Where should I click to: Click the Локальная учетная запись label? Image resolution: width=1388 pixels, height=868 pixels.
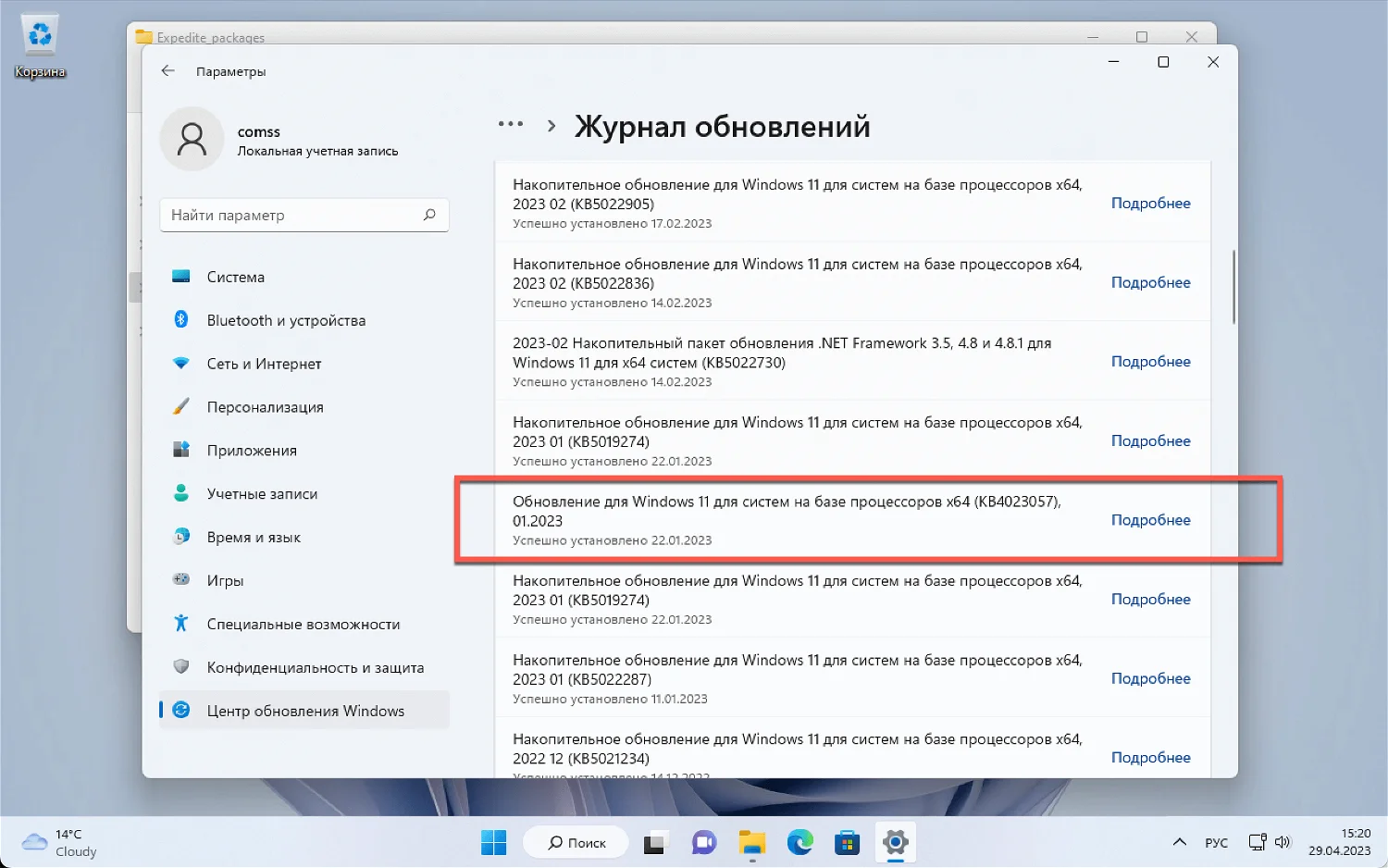click(x=317, y=151)
